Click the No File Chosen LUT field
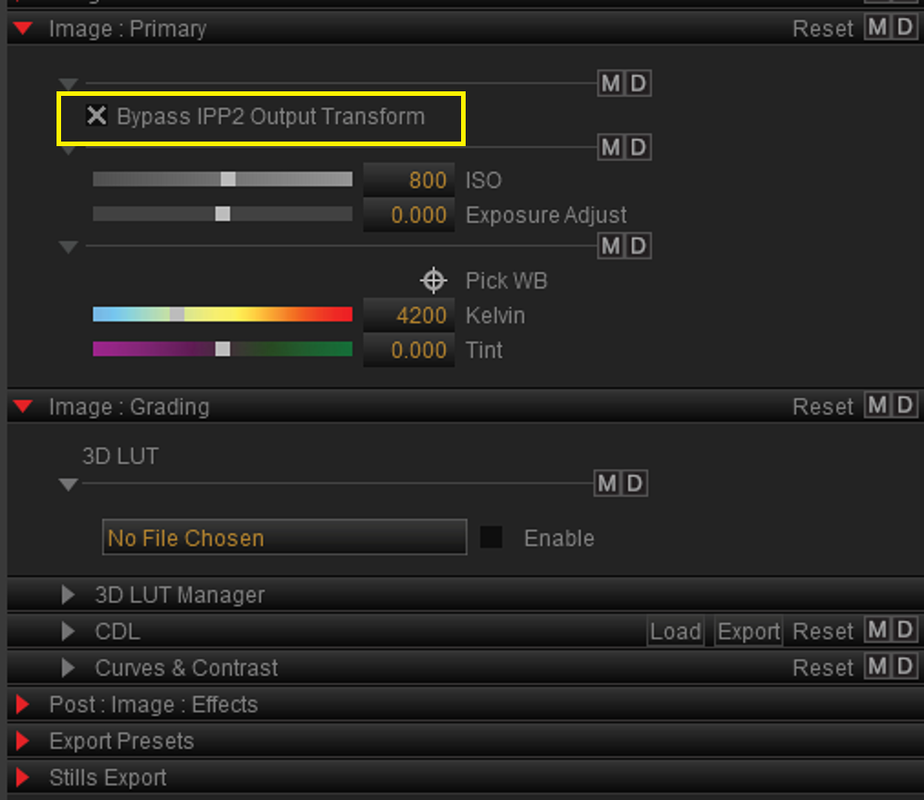 285,537
